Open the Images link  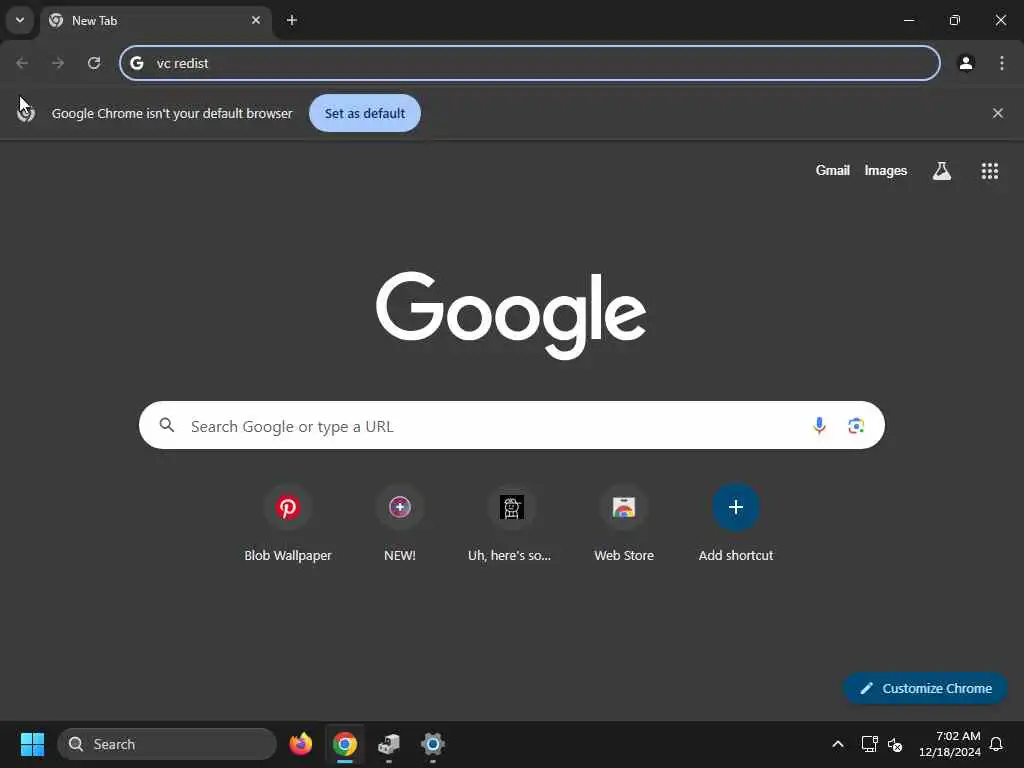pos(886,170)
